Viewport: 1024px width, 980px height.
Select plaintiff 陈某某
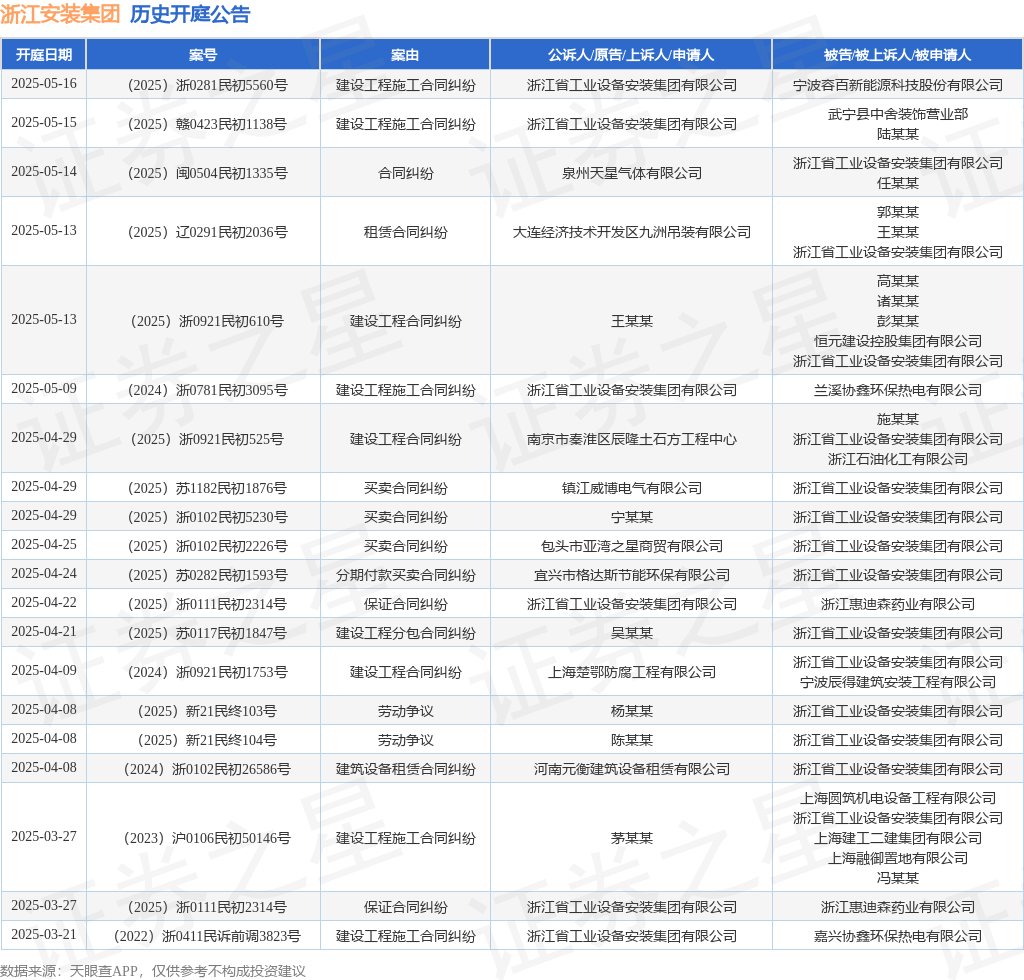[x=632, y=740]
